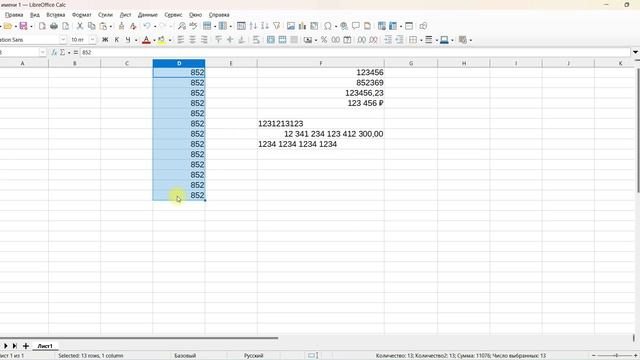Click the Базовый page style status field

point(185,356)
